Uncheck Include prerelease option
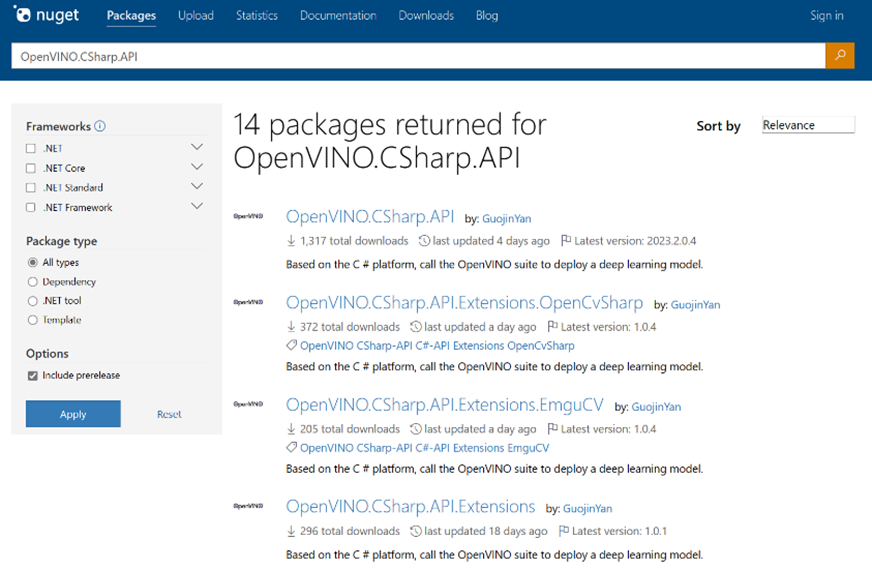The width and height of the screenshot is (872, 570). tap(33, 375)
